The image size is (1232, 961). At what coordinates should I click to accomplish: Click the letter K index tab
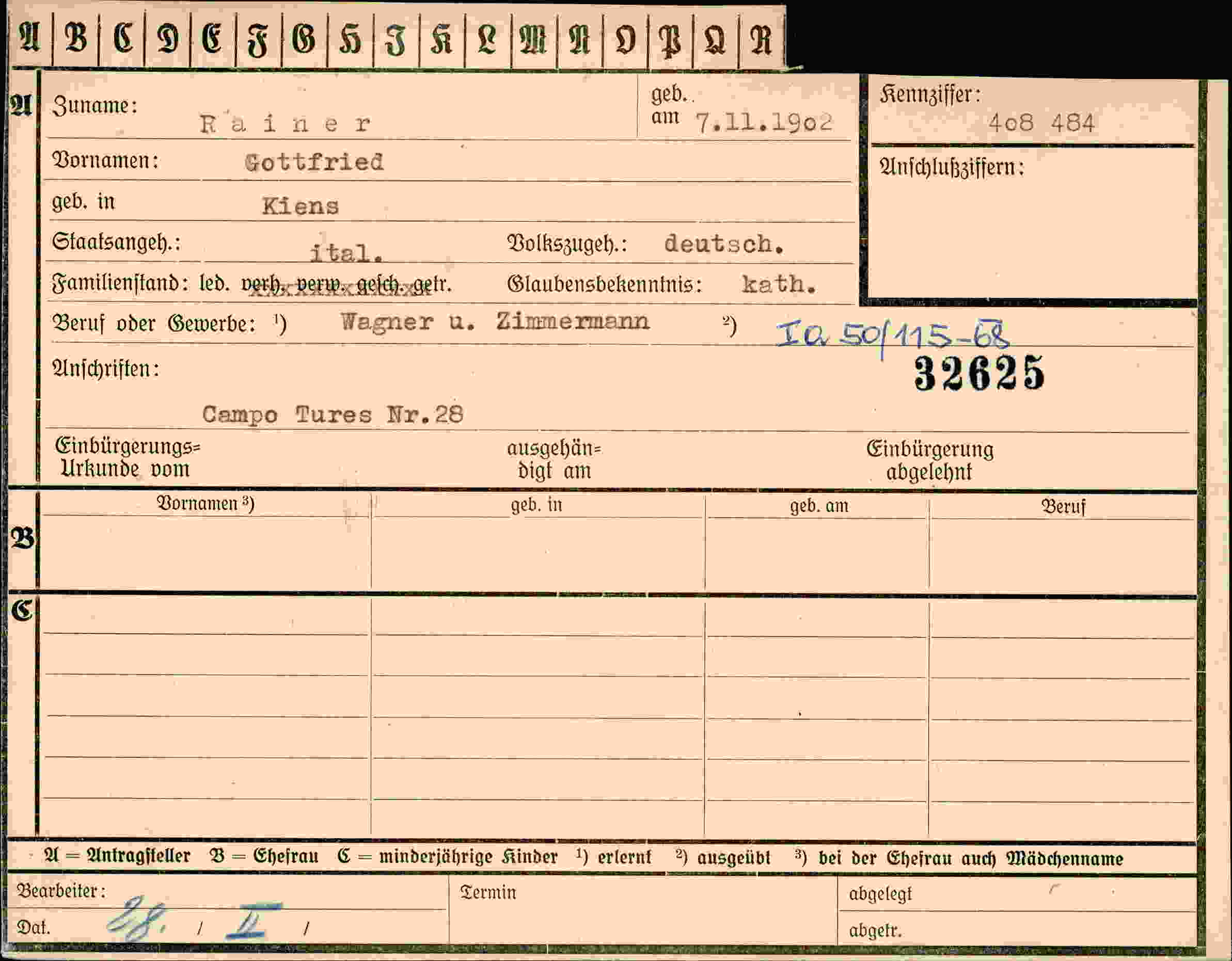(x=441, y=39)
